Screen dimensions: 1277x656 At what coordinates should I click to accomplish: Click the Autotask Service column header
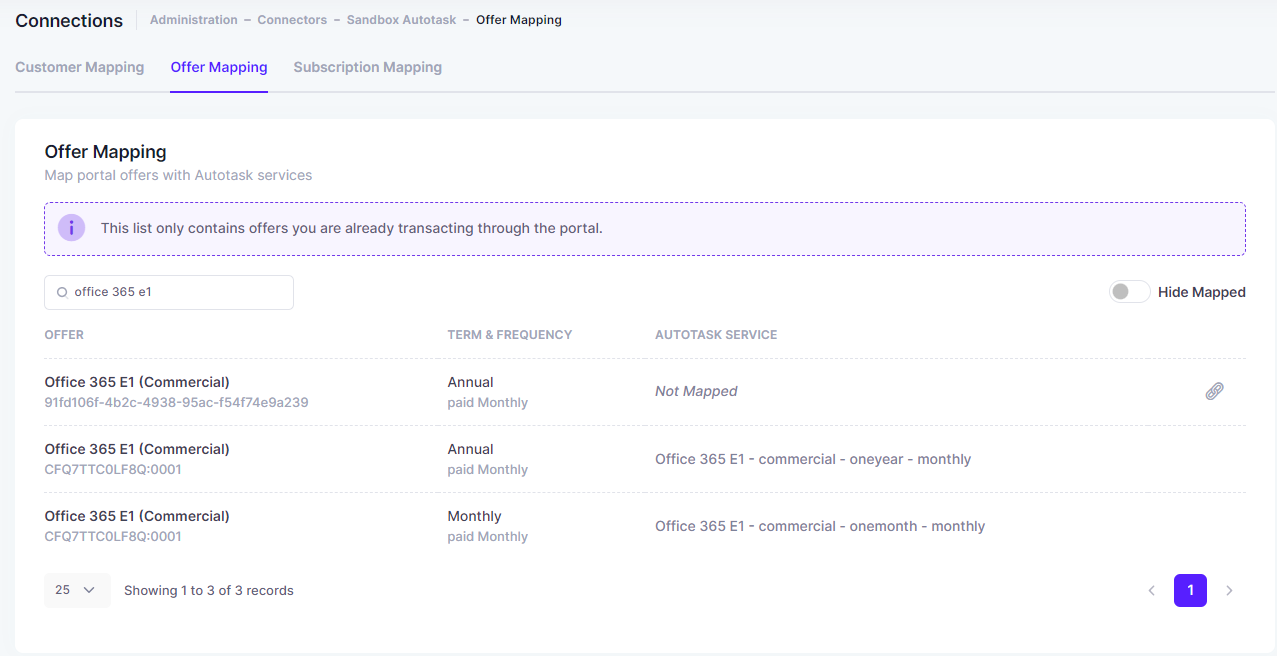coord(716,335)
